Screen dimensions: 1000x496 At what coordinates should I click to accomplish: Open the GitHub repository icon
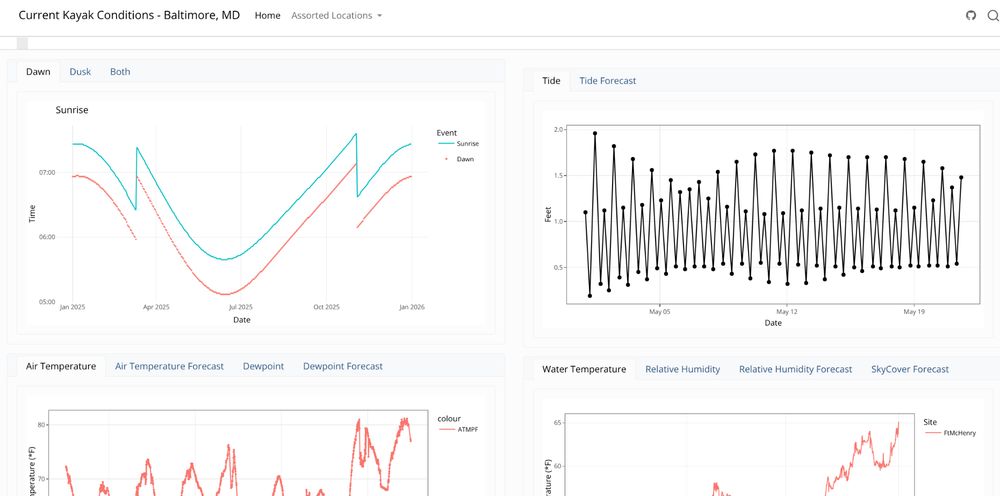971,15
